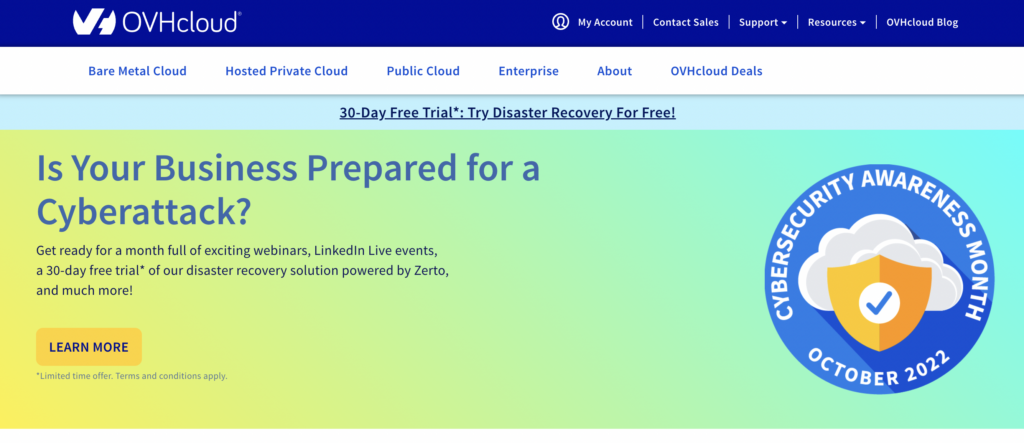Open Public Cloud menu

coord(423,71)
